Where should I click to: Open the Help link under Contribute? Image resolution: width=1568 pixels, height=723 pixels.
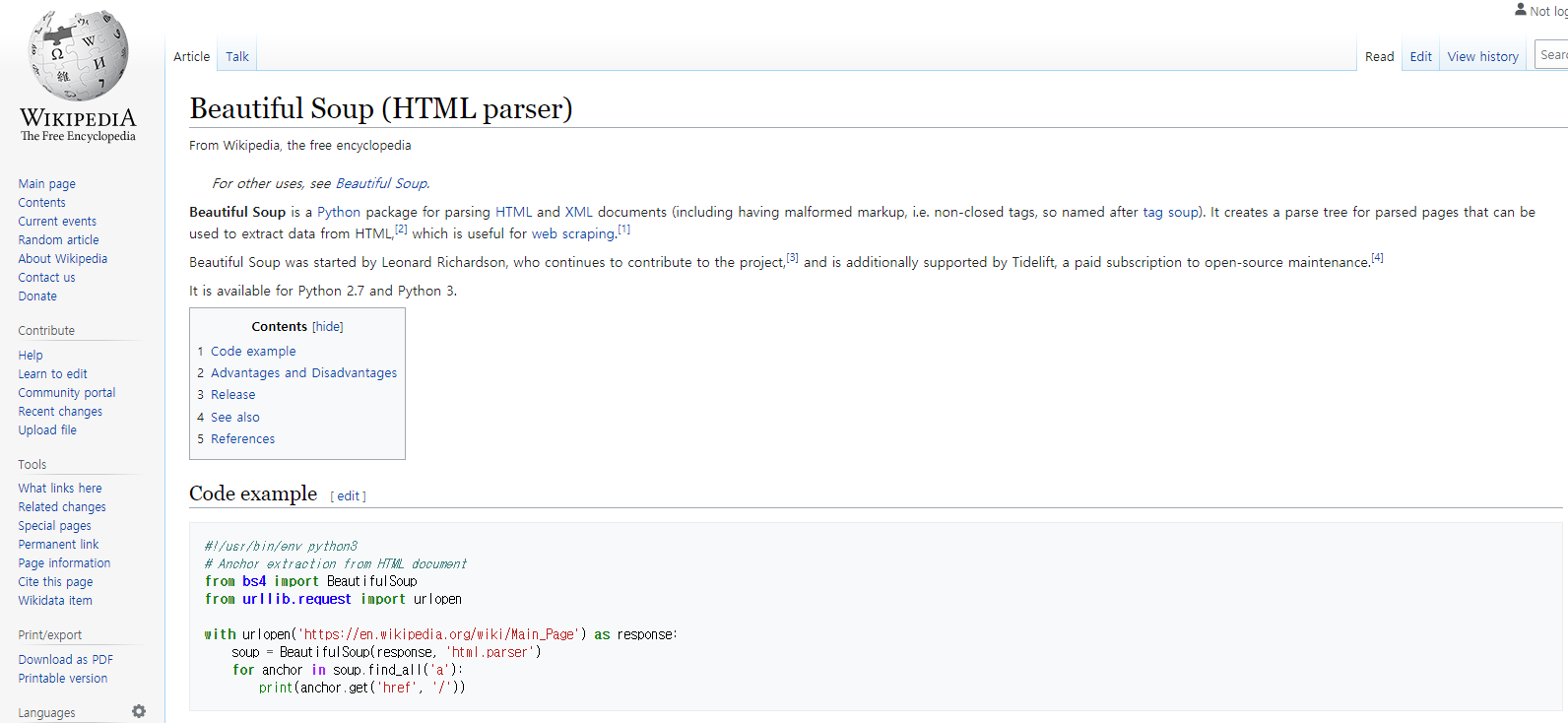pos(31,356)
